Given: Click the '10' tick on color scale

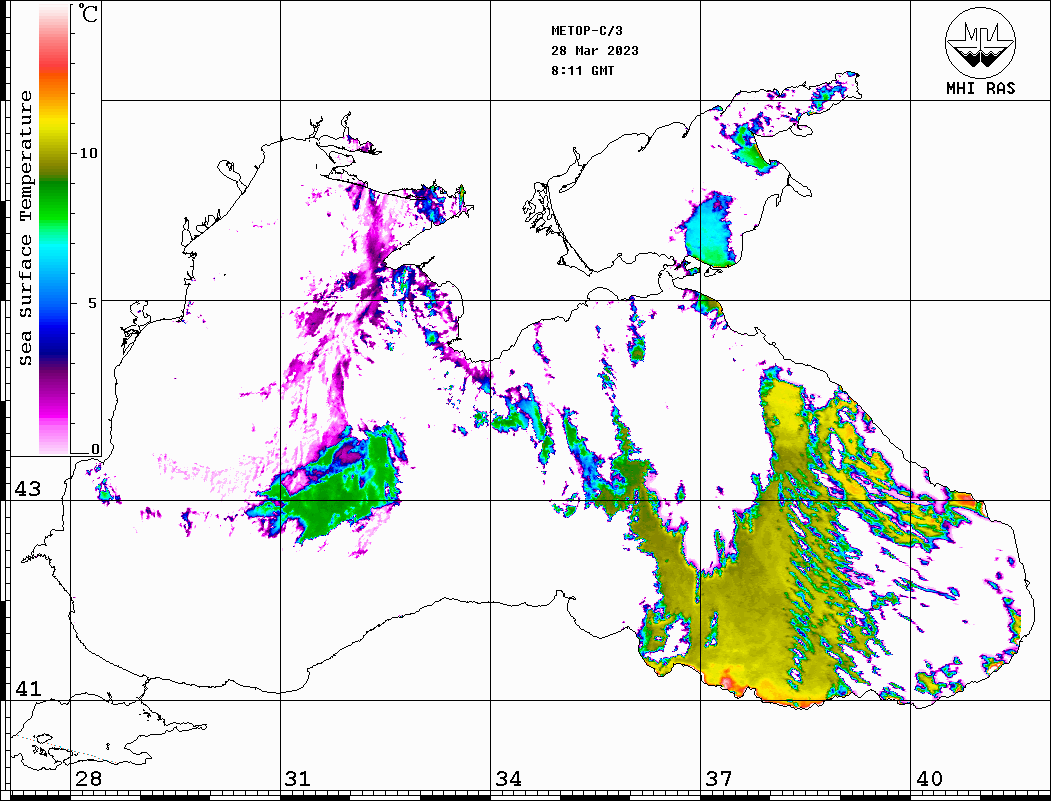Looking at the screenshot, I should pos(88,153).
